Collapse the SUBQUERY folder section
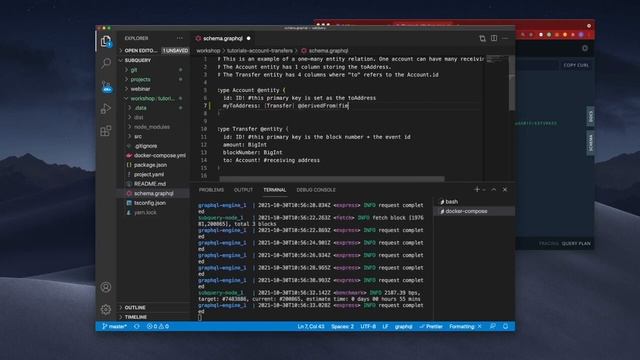 tap(153, 60)
